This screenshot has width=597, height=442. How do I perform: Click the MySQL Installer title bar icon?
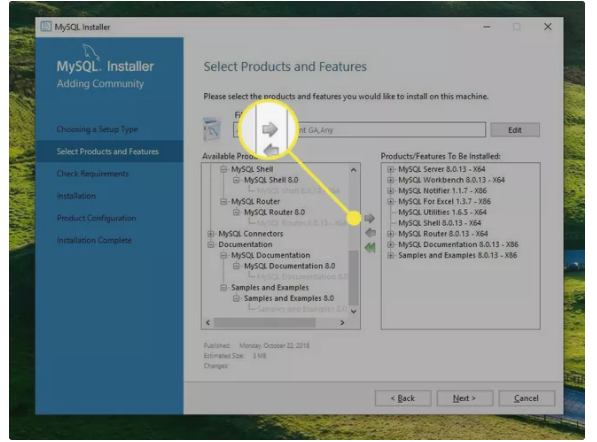[x=46, y=27]
